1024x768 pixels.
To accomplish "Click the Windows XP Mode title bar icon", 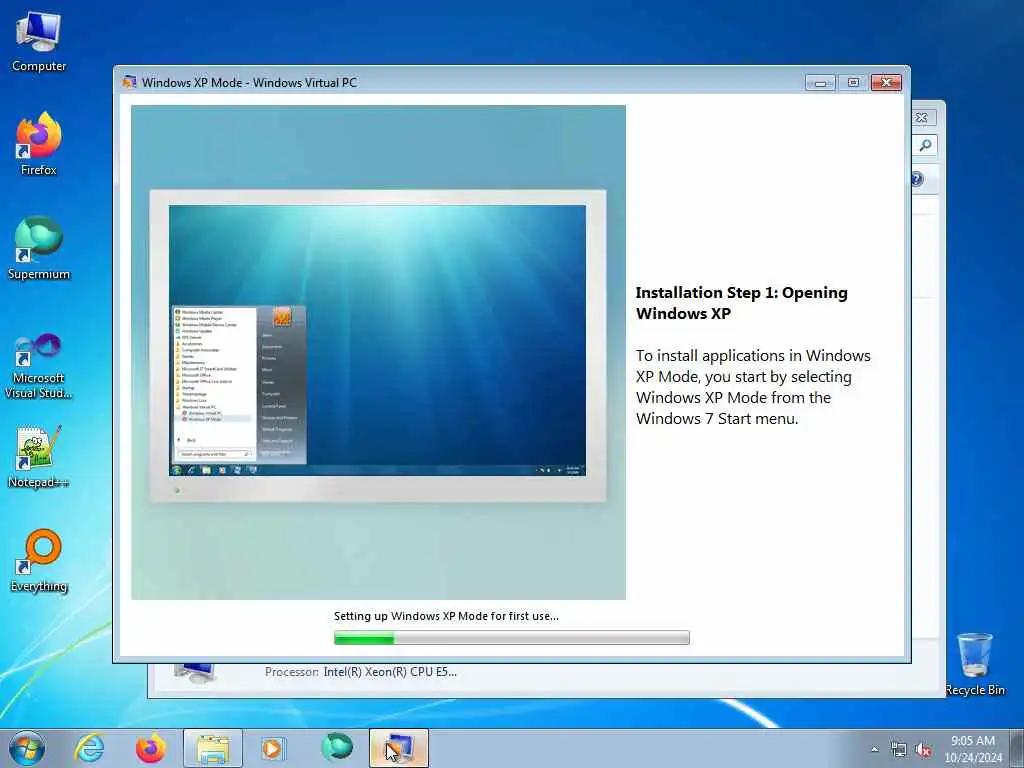I will coord(129,82).
